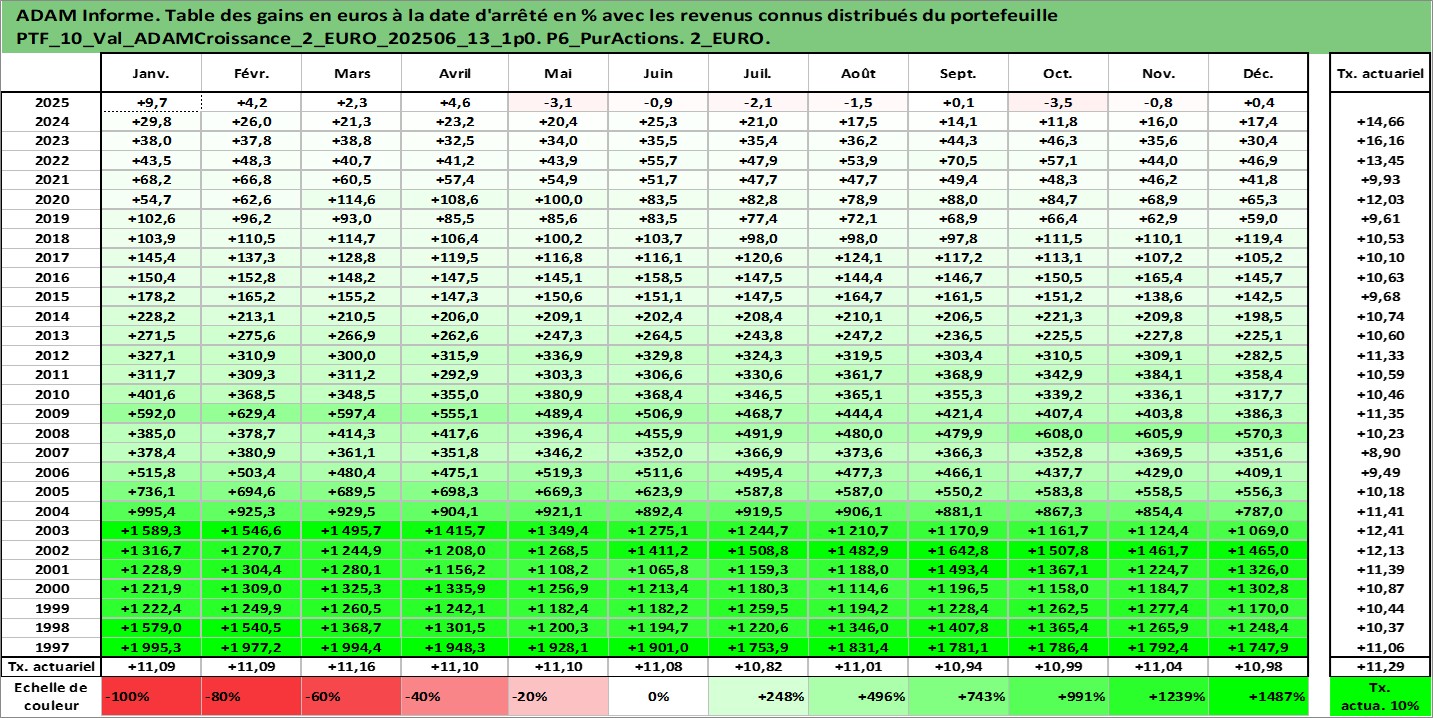Viewport: 1433px width, 718px height.
Task: Click the 'Févr.' column header
Action: [251, 74]
